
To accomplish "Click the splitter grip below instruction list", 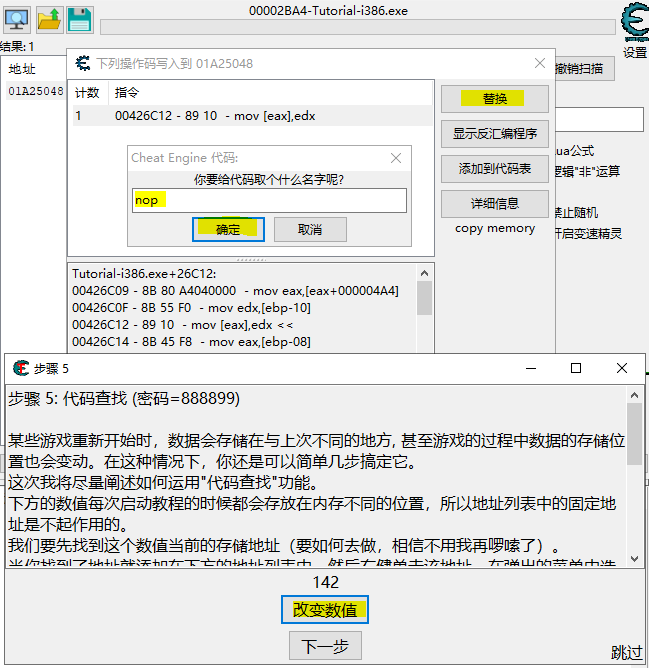I will click(251, 259).
